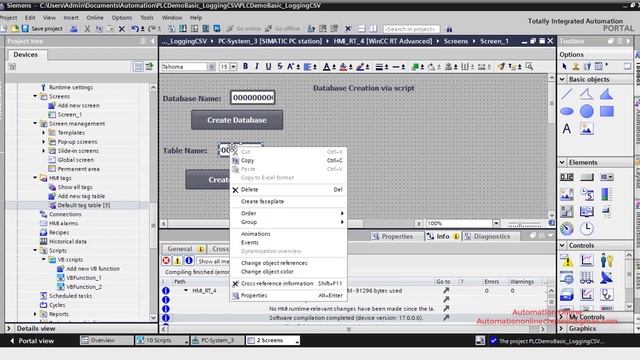This screenshot has height=360, width=640.
Task: Click the Search in project field
Action: pyautogui.click(x=411, y=29)
